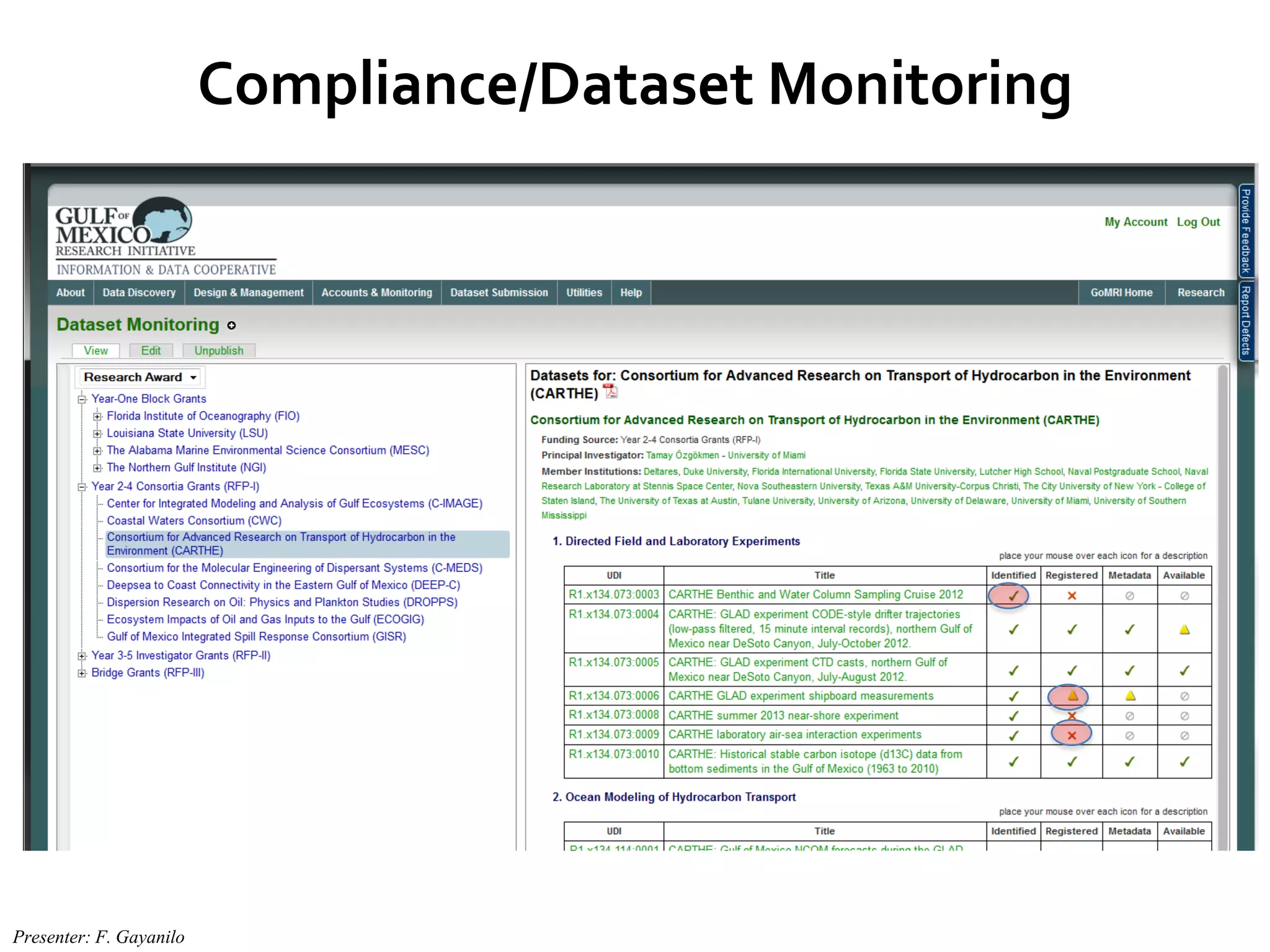This screenshot has height=952, width=1270.
Task: Open the About menu
Action: pos(71,293)
